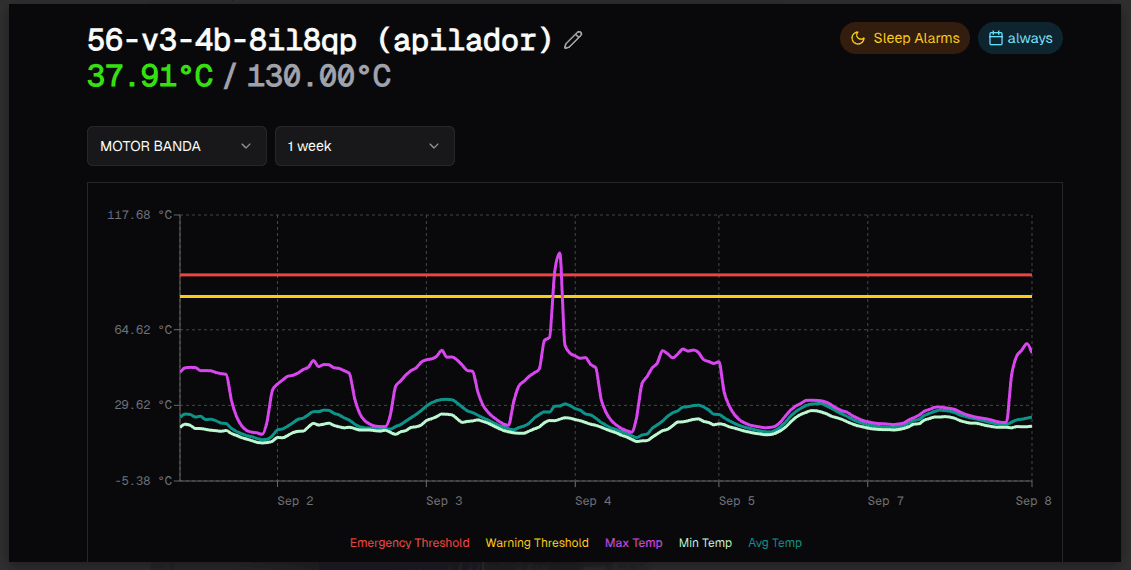This screenshot has height=570, width=1131.
Task: Hide the Avg Temp series via legend
Action: tap(775, 543)
